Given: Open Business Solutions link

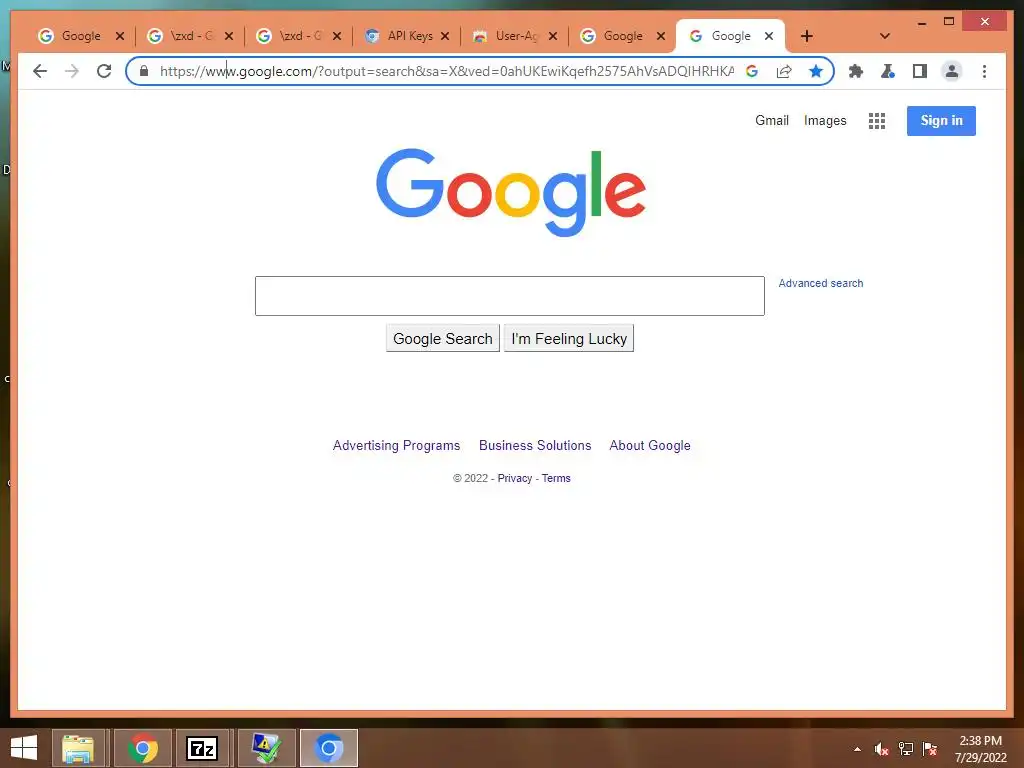Looking at the screenshot, I should coord(535,445).
